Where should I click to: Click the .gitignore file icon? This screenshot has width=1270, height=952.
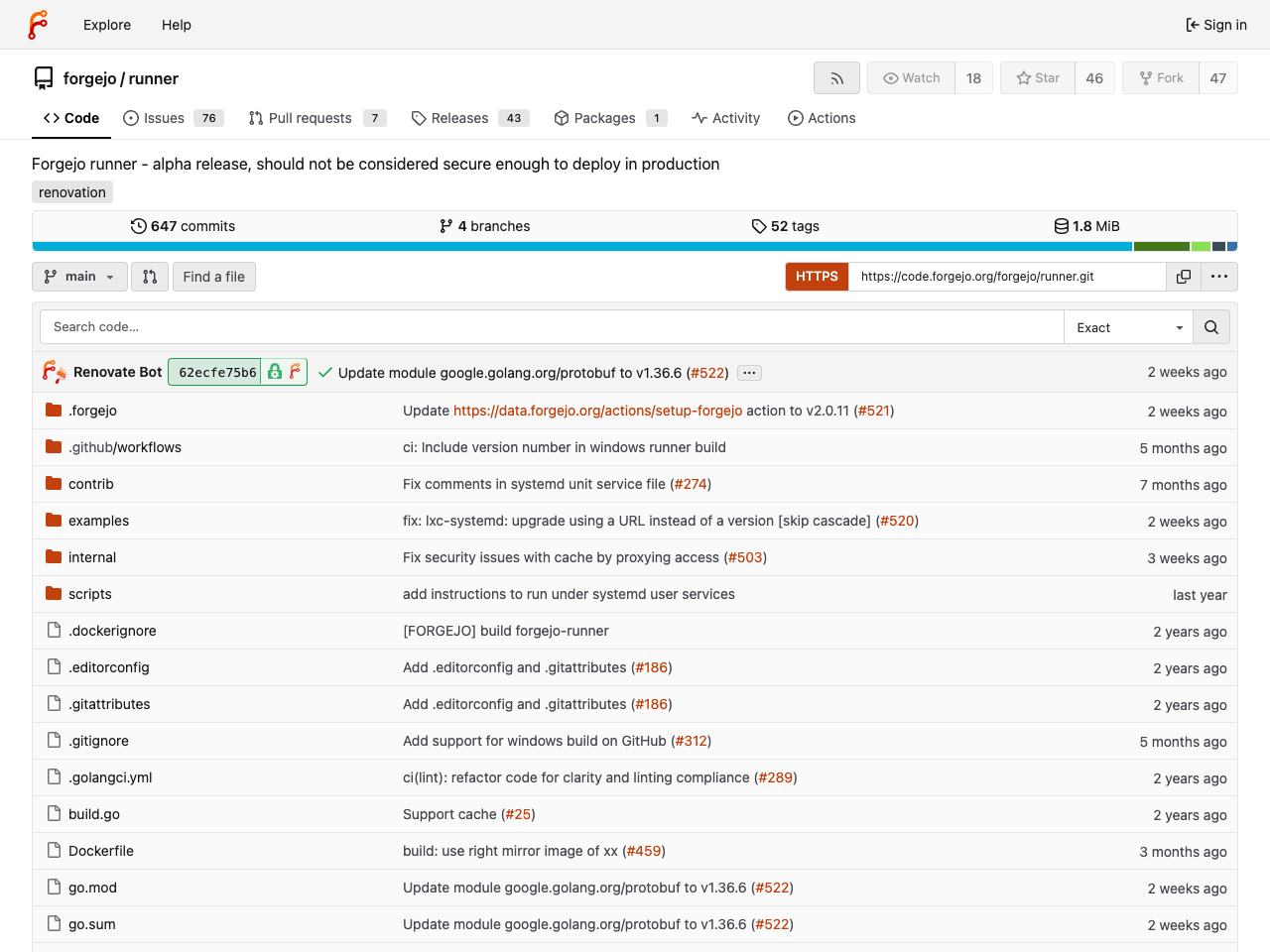54,741
